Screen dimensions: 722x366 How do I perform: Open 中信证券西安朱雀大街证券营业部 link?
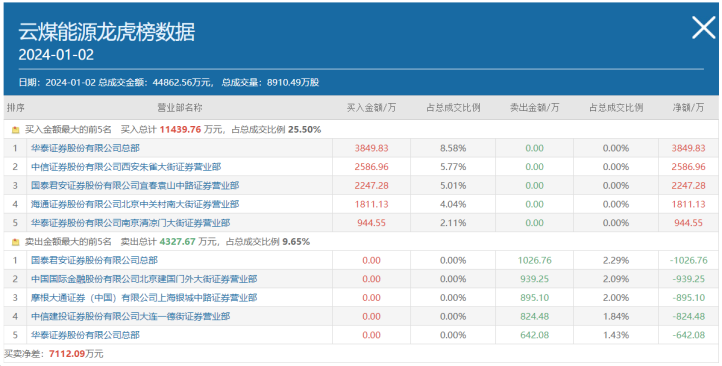pos(126,167)
